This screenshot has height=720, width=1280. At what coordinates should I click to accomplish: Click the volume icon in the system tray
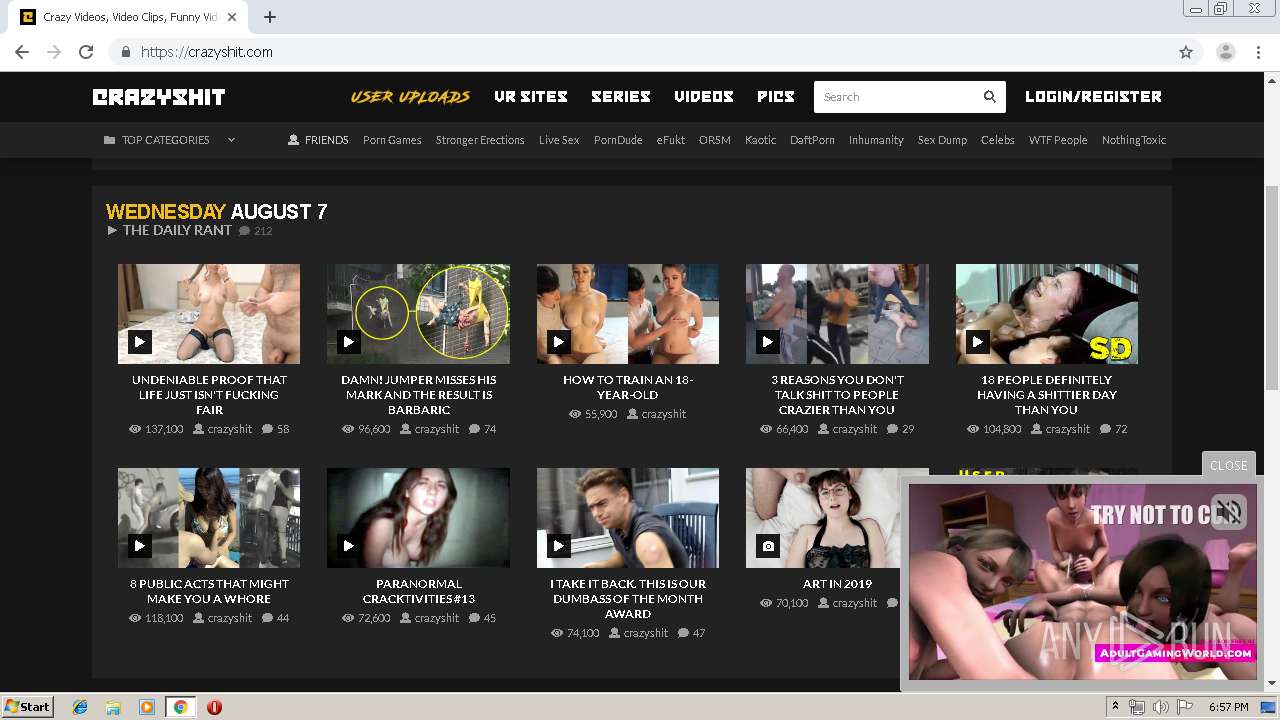(x=1161, y=707)
